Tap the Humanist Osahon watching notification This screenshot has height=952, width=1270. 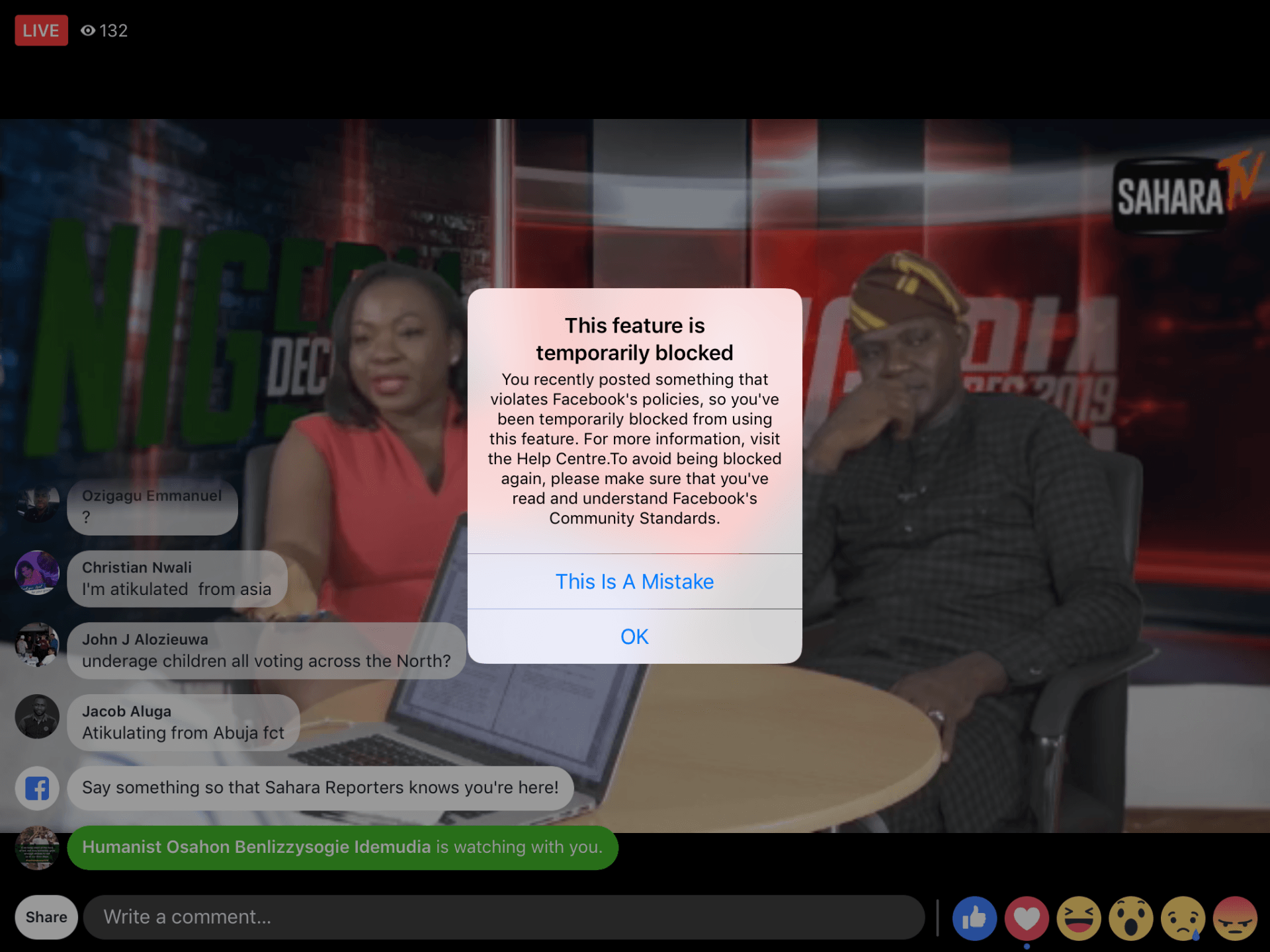pos(342,848)
